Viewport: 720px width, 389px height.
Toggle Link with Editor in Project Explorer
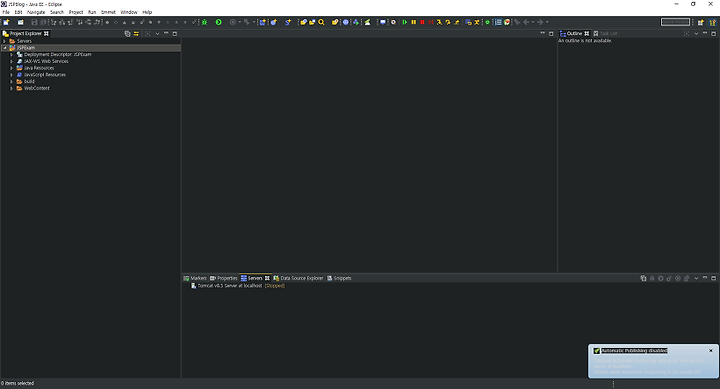136,34
